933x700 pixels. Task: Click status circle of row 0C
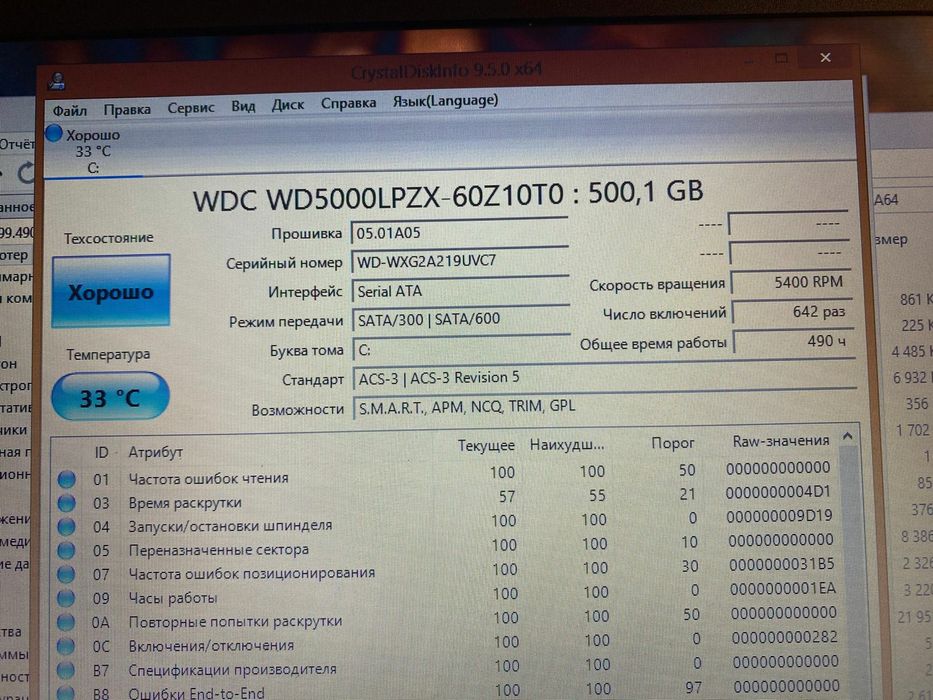click(66, 646)
